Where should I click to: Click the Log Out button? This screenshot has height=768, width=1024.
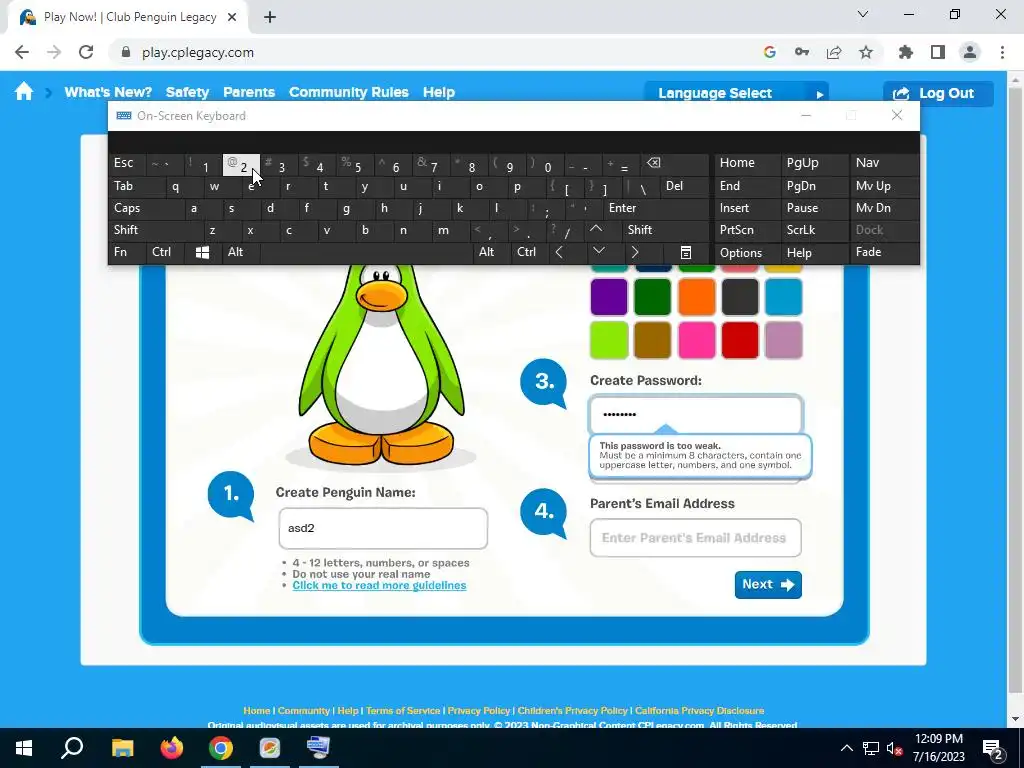938,93
